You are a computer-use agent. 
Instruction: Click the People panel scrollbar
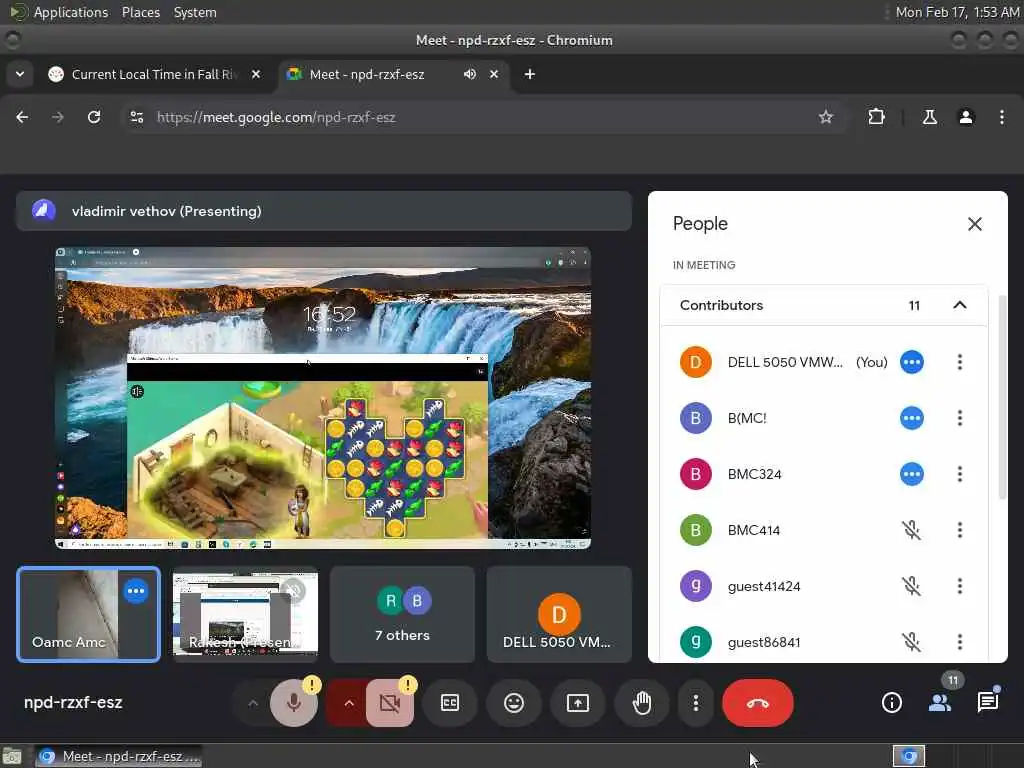[1002, 397]
